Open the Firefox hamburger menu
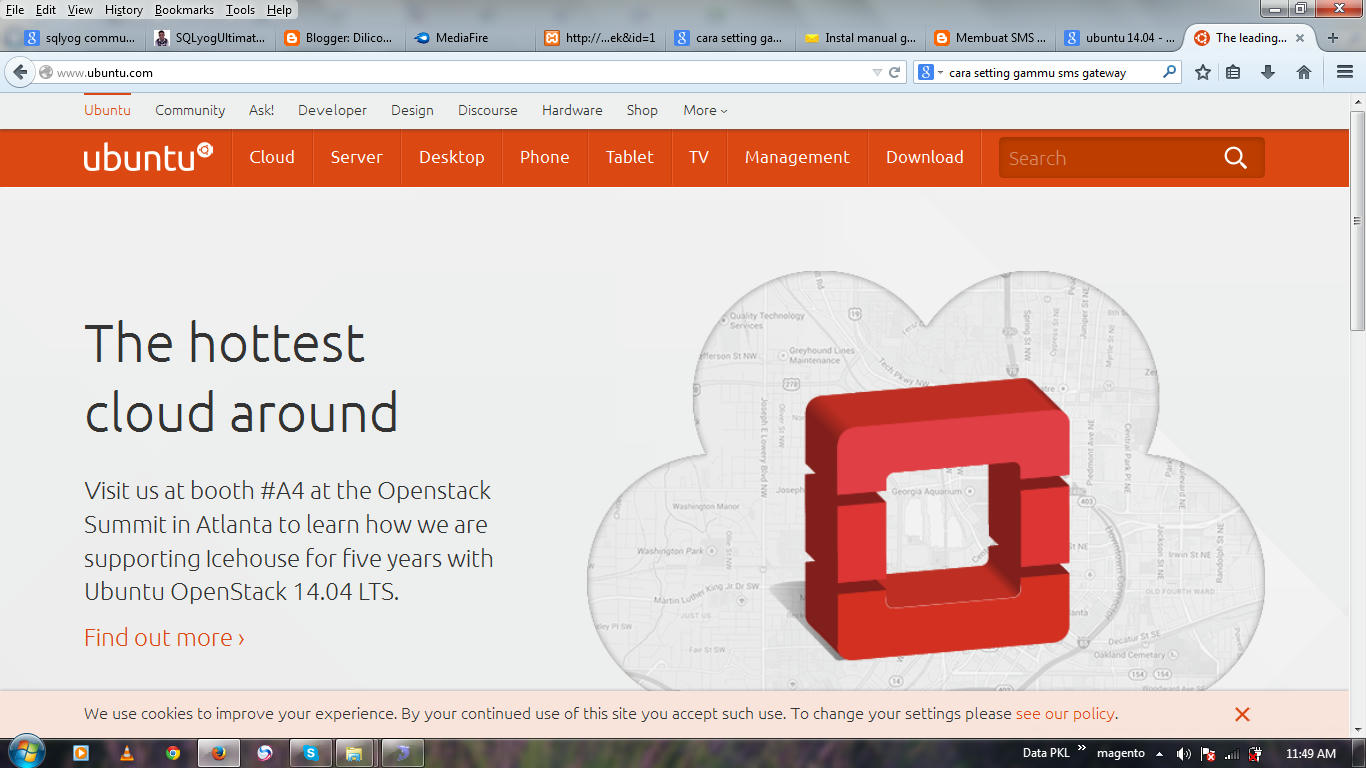Viewport: 1366px width, 768px height. pyautogui.click(x=1345, y=72)
